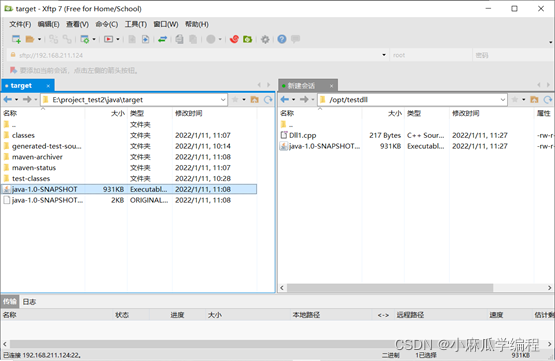Open the 窗口(W) menu

pos(166,24)
